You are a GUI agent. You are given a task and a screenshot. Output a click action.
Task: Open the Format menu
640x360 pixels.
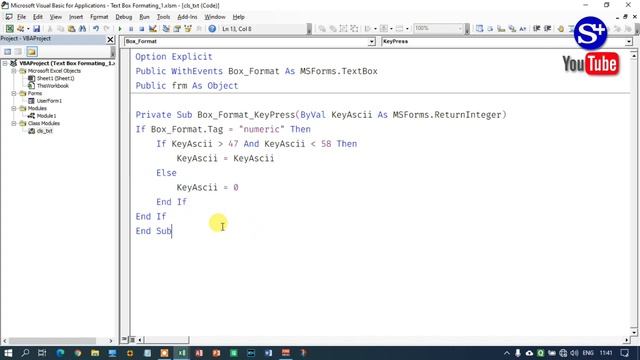click(x=99, y=17)
